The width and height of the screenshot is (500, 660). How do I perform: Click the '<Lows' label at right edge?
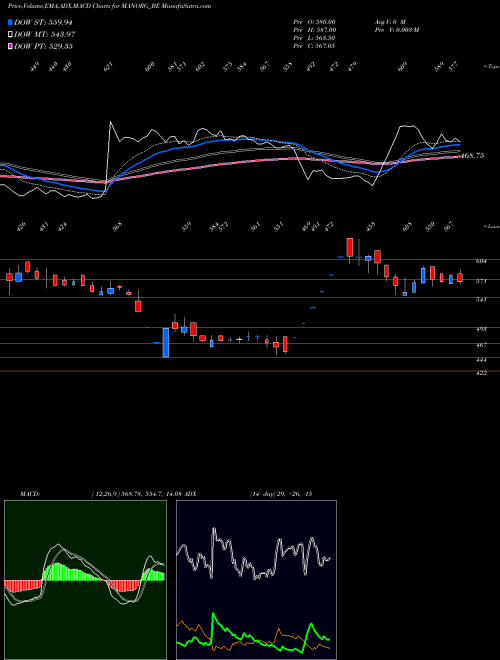[x=491, y=226]
